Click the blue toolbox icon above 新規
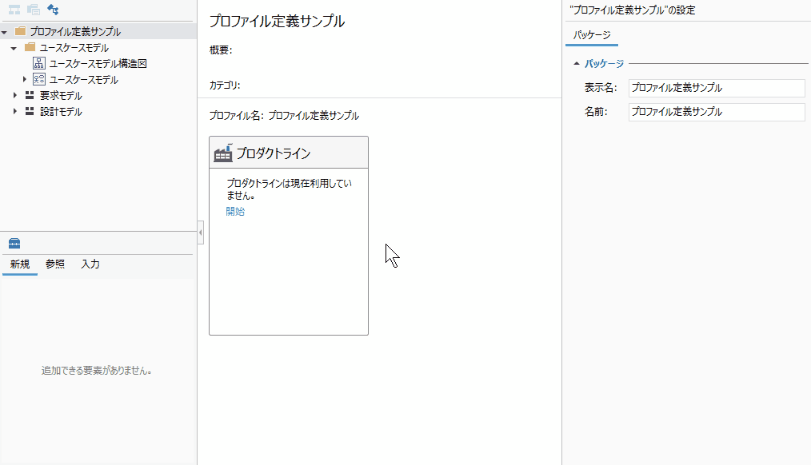811x465 pixels. pyautogui.click(x=14, y=243)
